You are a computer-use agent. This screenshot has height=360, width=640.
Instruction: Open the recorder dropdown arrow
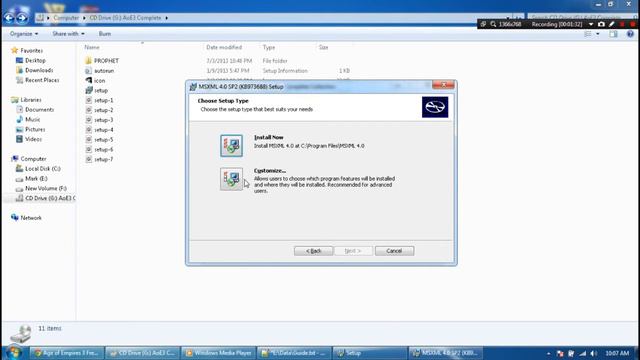[591, 24]
